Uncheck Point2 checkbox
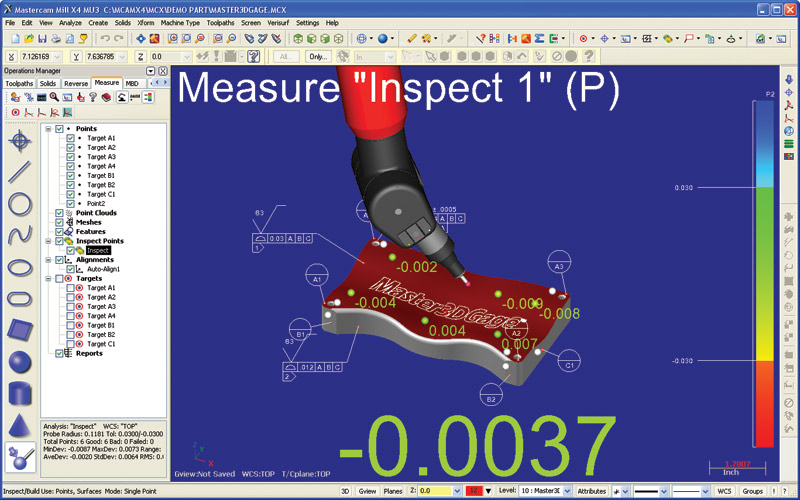Image resolution: width=800 pixels, height=500 pixels. [70, 204]
